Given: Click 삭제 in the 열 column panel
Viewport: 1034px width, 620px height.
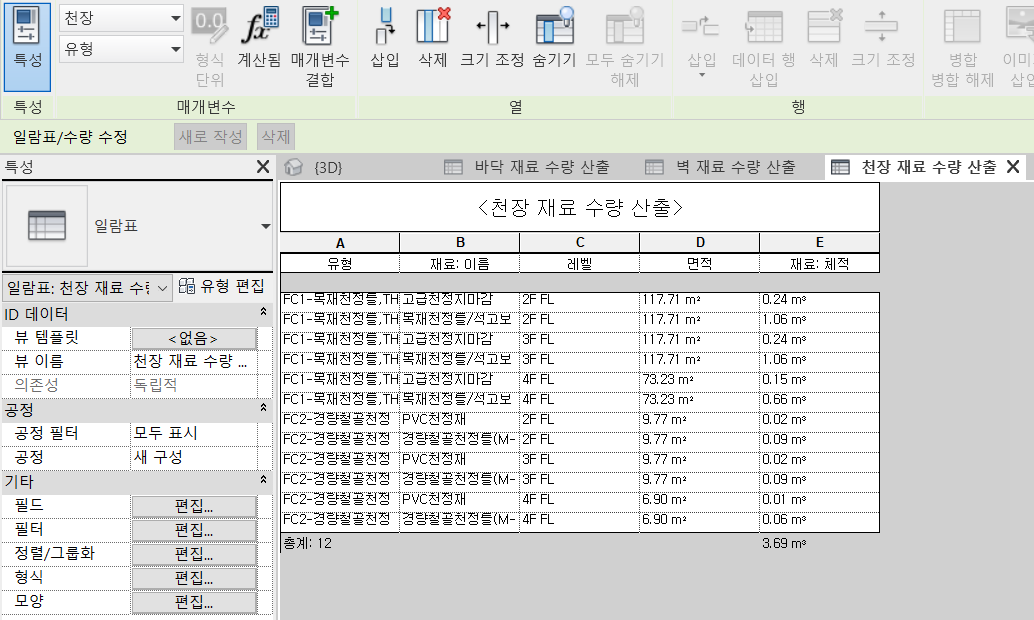Looking at the screenshot, I should pyautogui.click(x=433, y=38).
